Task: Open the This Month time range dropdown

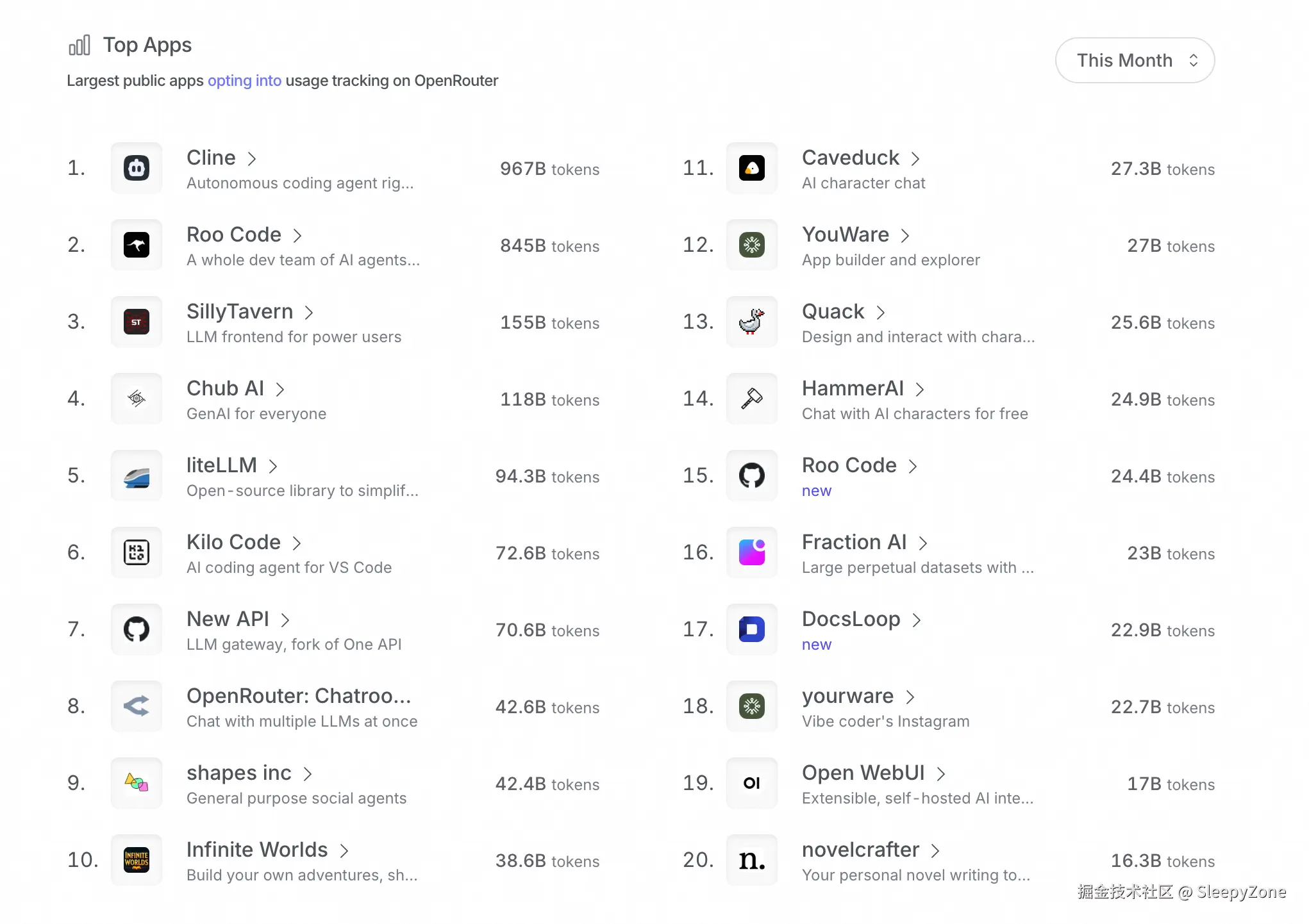Action: click(1135, 60)
